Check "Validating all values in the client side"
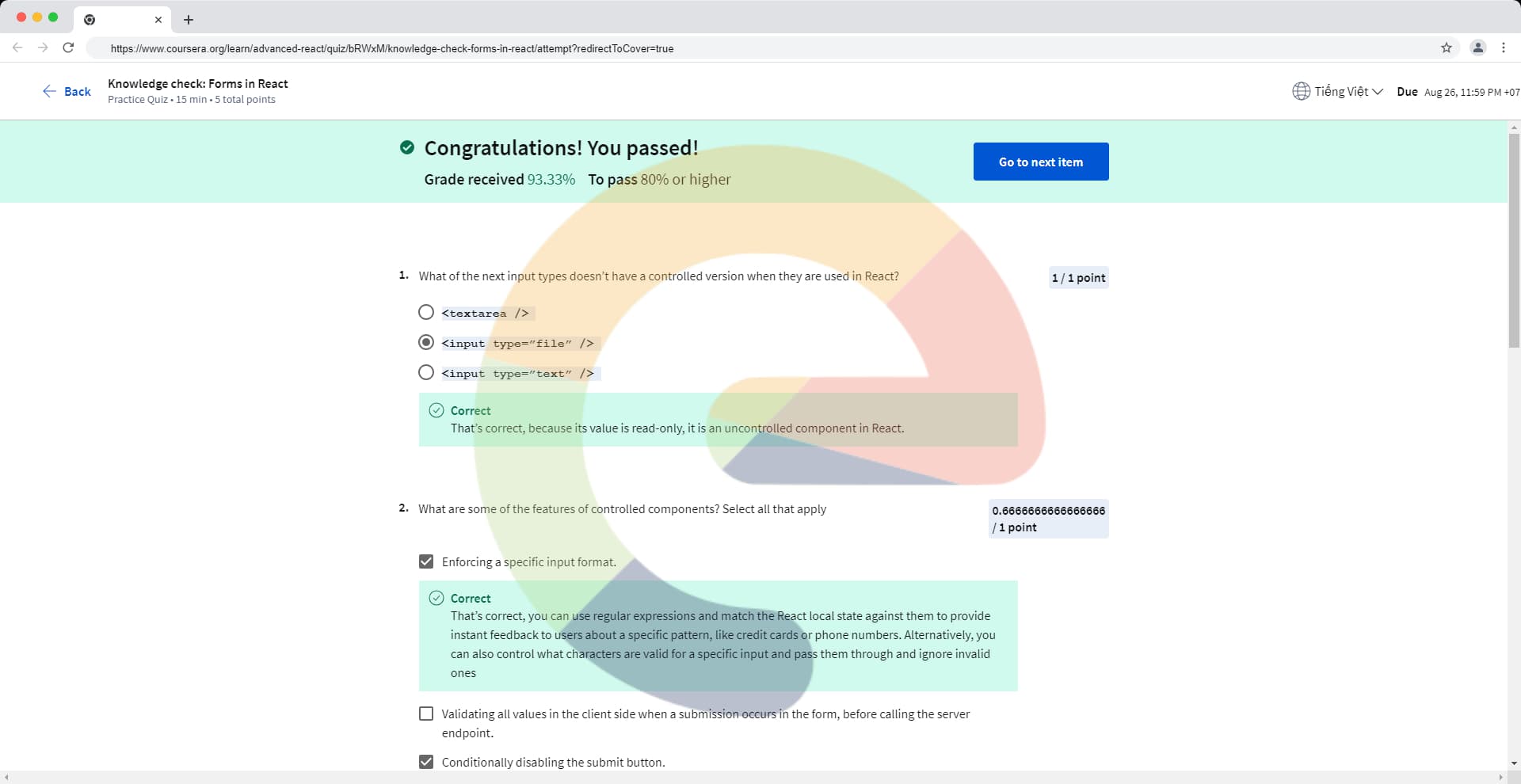 click(426, 714)
